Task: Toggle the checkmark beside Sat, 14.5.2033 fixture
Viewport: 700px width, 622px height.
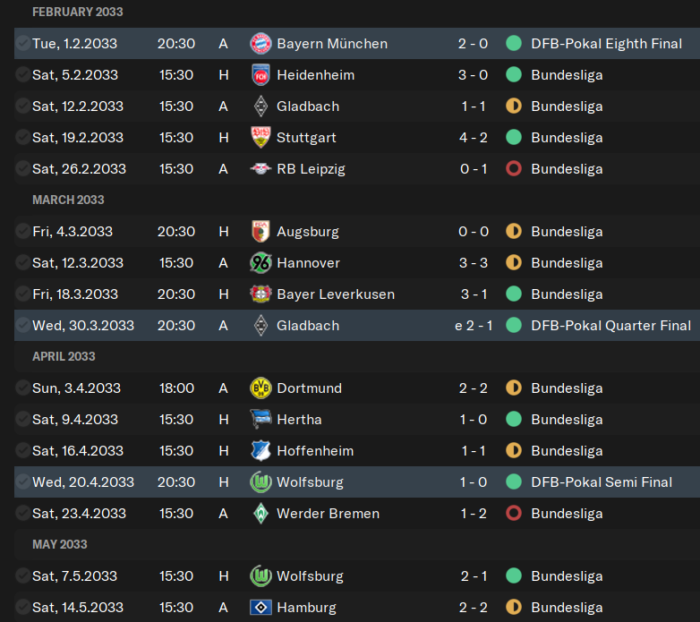Action: 22,607
